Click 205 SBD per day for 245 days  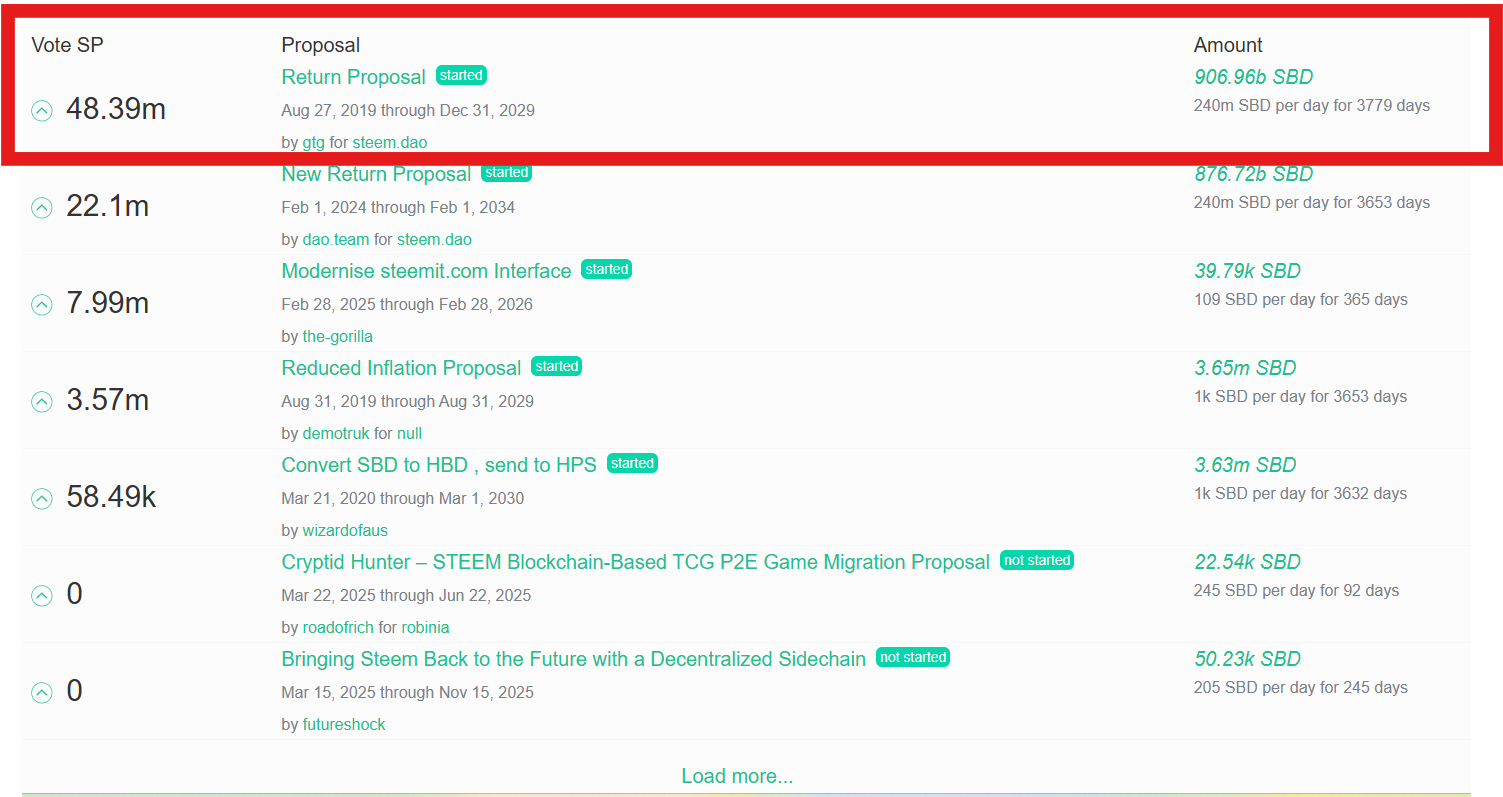[x=1301, y=687]
